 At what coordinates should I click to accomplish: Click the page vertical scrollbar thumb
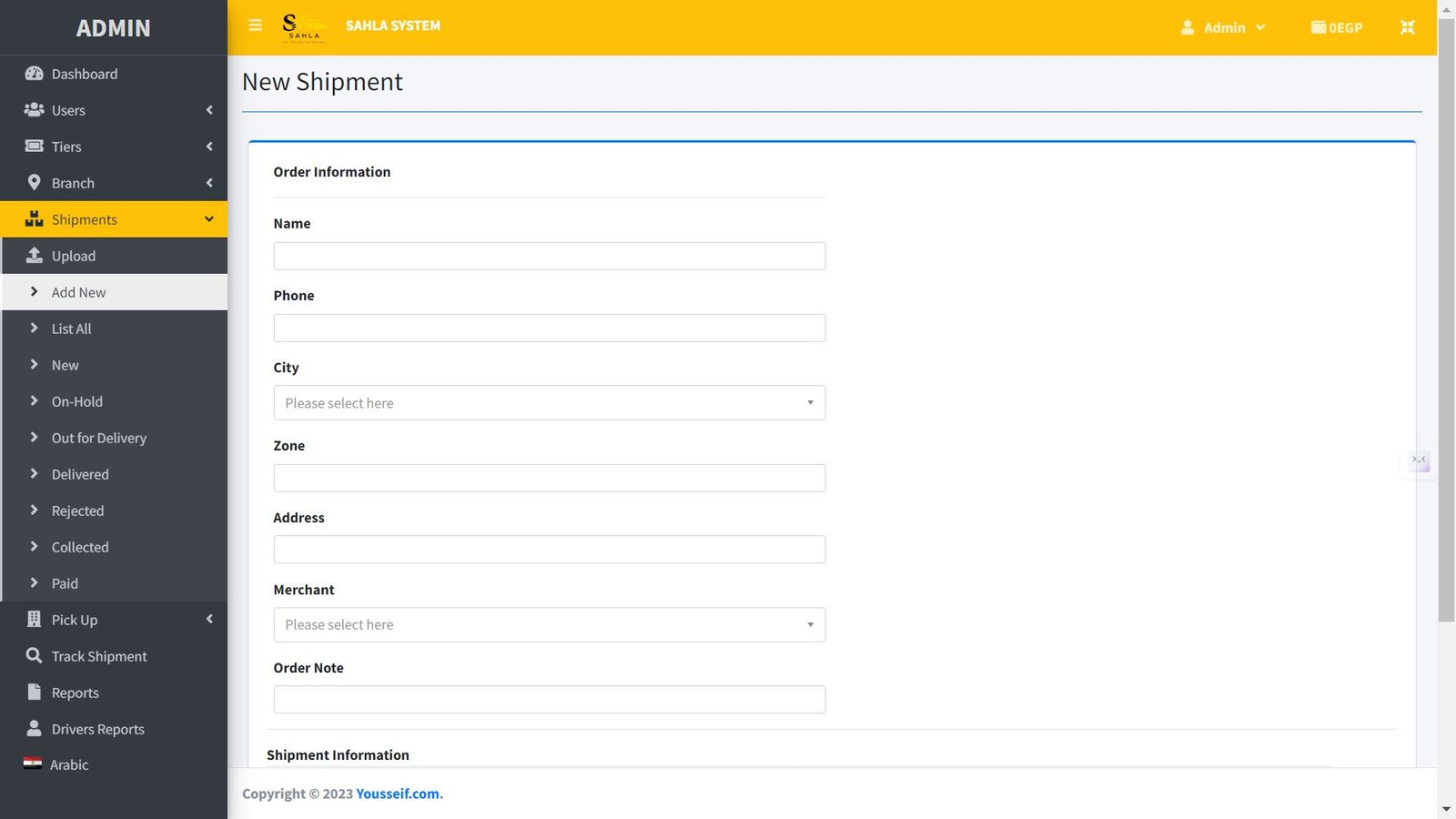pyautogui.click(x=1446, y=318)
